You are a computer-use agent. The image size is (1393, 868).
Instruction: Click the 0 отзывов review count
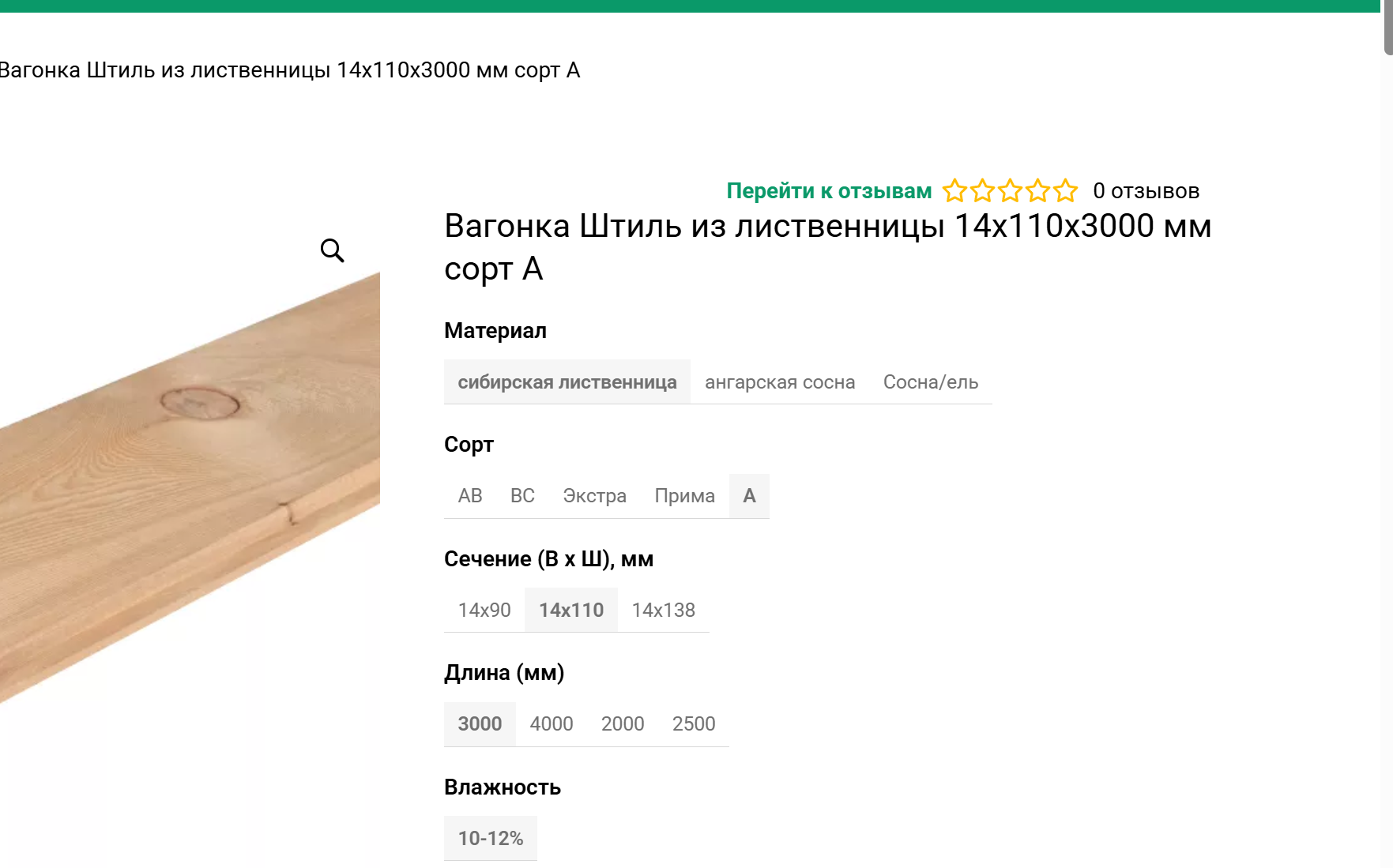(1145, 190)
